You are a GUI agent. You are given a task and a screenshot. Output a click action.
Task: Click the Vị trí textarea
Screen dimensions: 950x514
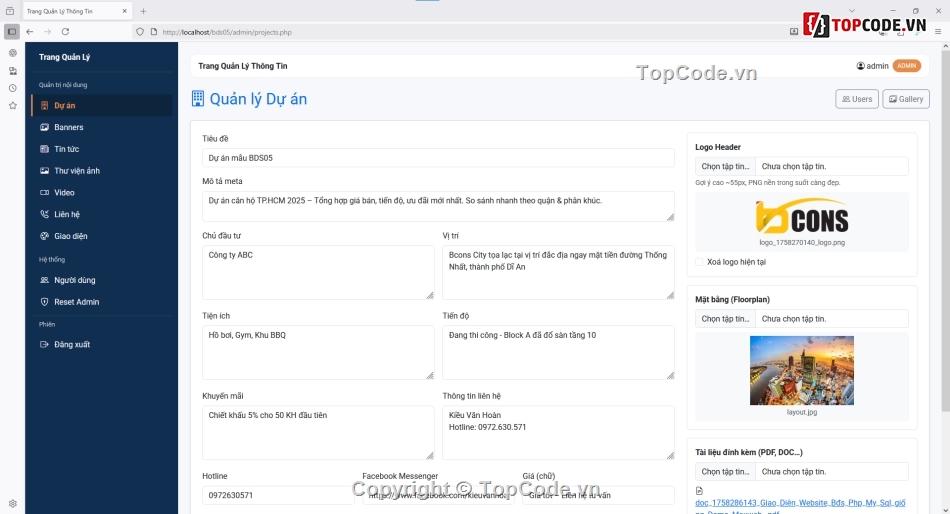[558, 272]
